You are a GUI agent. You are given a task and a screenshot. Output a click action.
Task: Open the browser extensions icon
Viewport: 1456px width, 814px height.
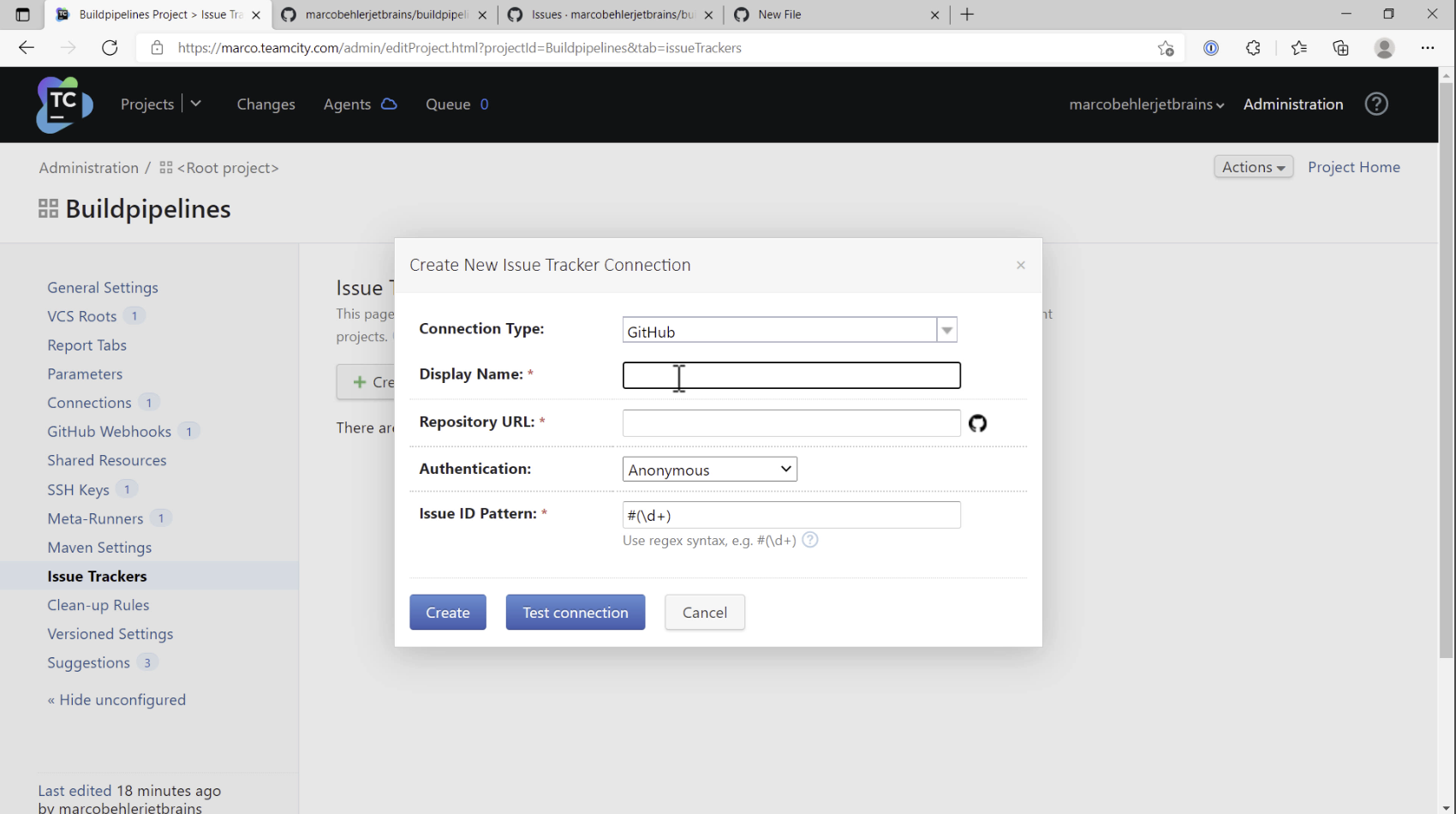click(x=1253, y=48)
